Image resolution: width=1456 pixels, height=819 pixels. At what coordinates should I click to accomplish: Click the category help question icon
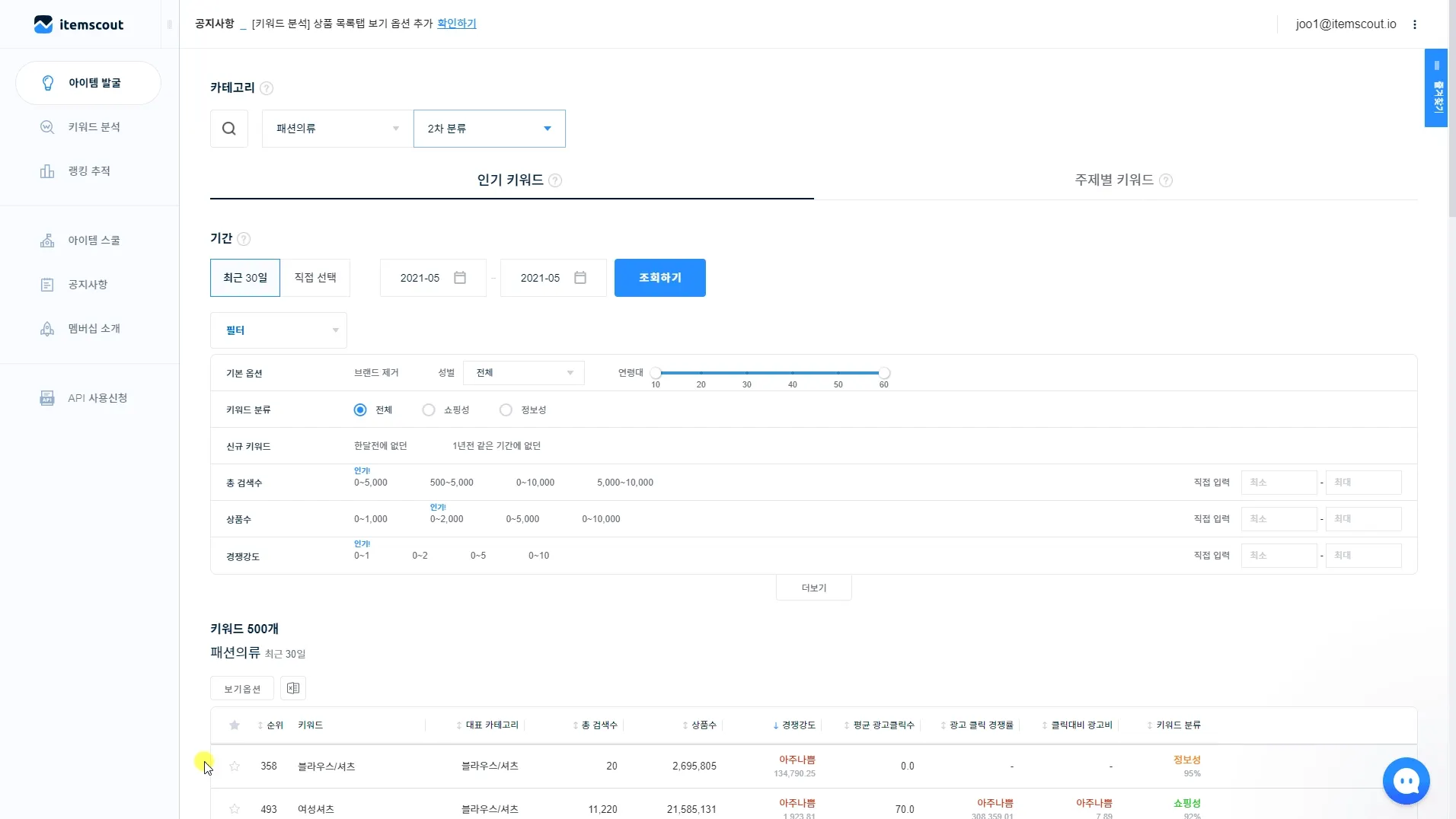(267, 88)
